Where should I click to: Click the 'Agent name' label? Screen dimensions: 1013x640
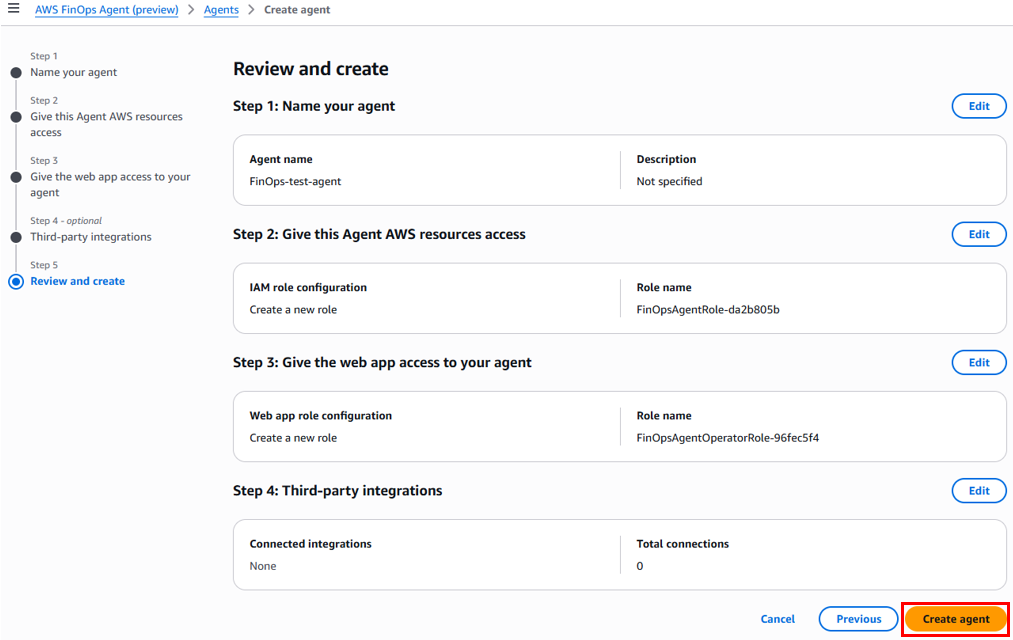coord(281,159)
